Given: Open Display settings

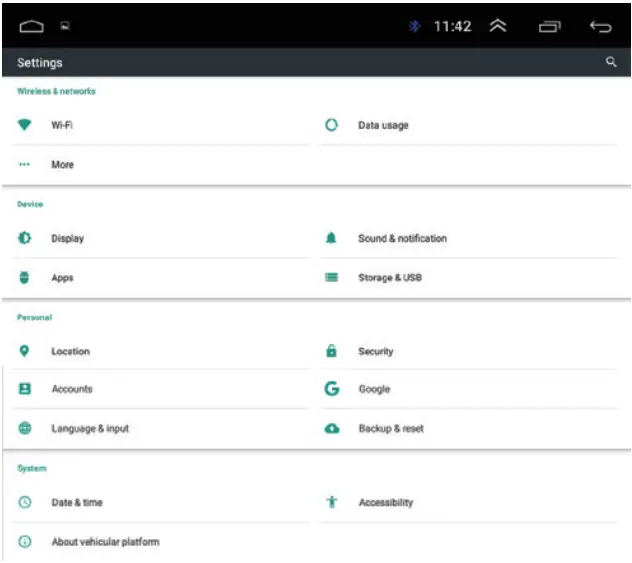Looking at the screenshot, I should (x=161, y=238).
